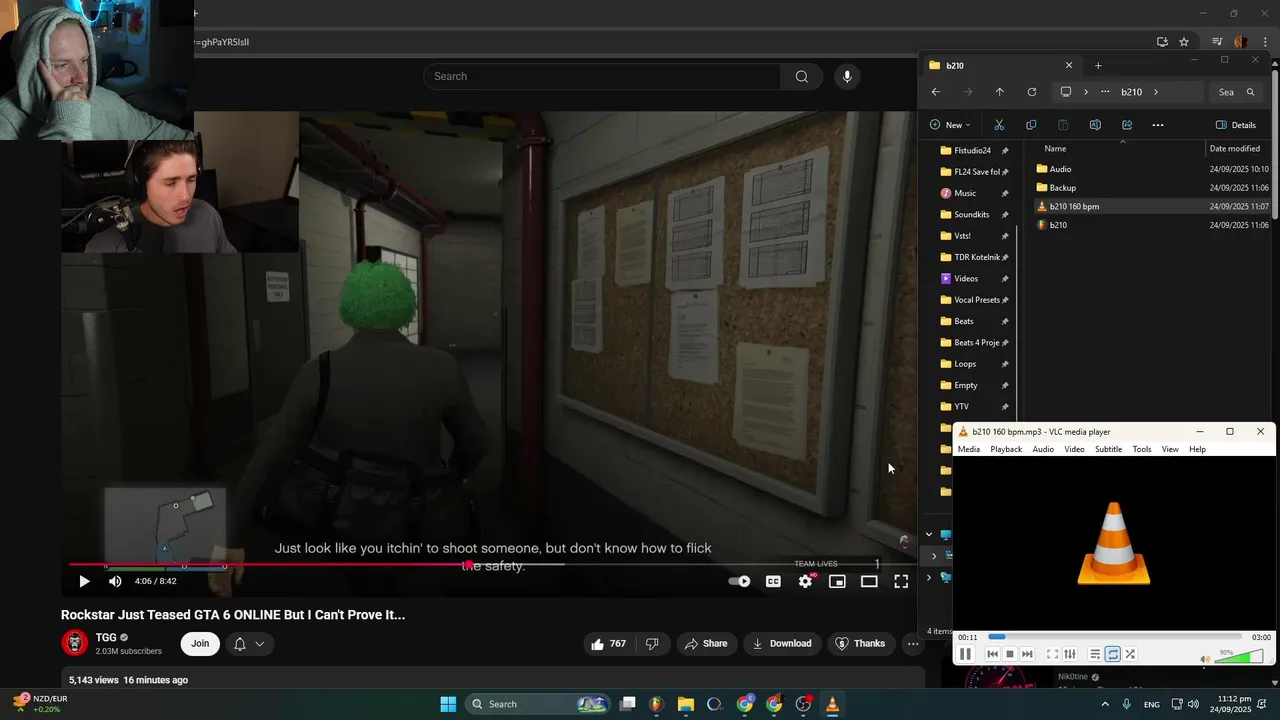1280x720 pixels.
Task: Open the notification bell dropdown
Action: 249,644
